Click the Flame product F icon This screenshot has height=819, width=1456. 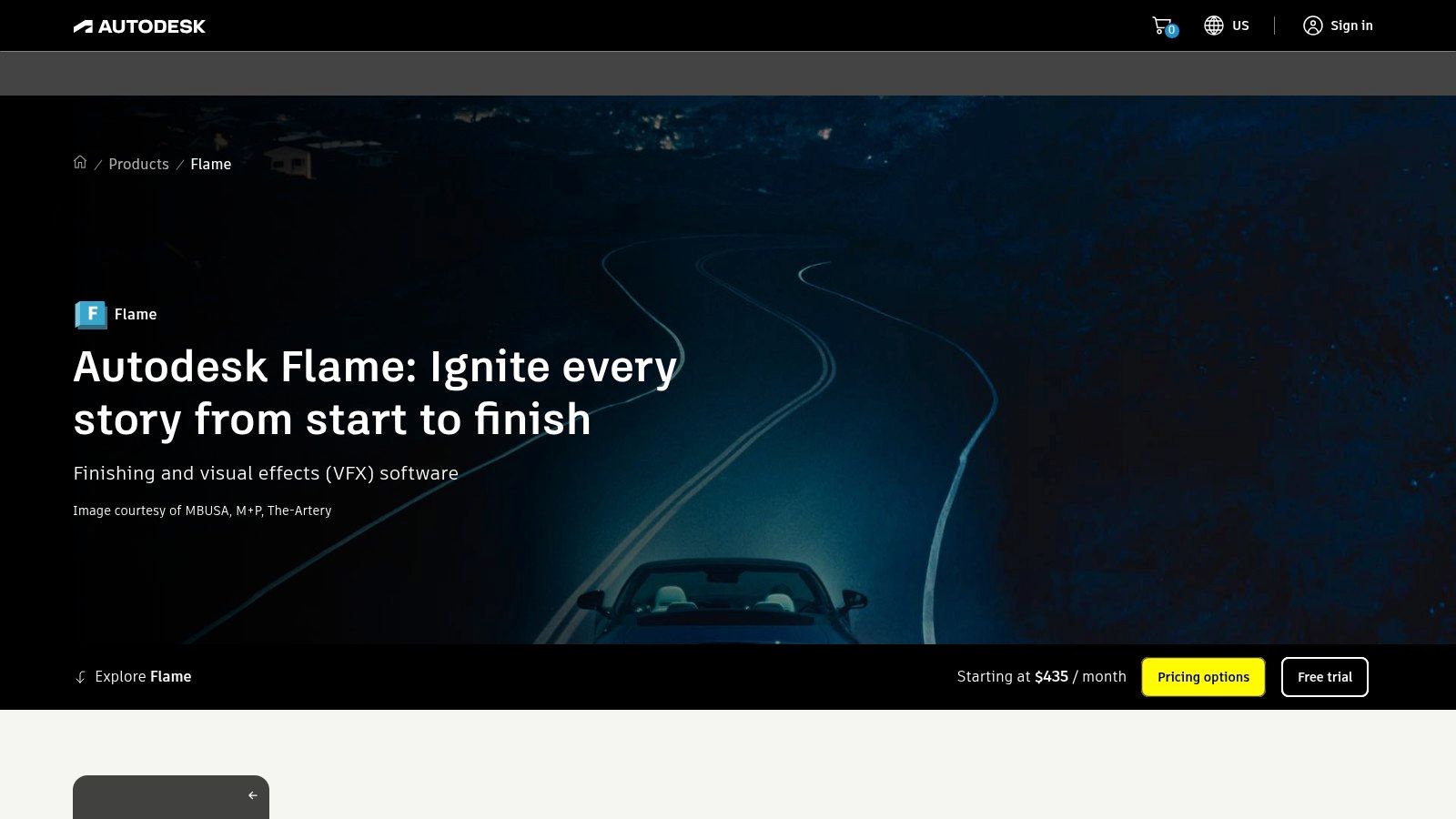90,315
